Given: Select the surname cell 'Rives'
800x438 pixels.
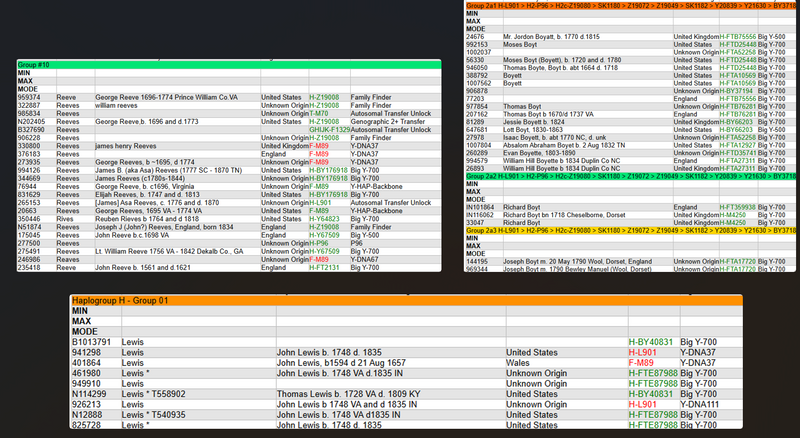Looking at the screenshot, I should pyautogui.click(x=65, y=219).
